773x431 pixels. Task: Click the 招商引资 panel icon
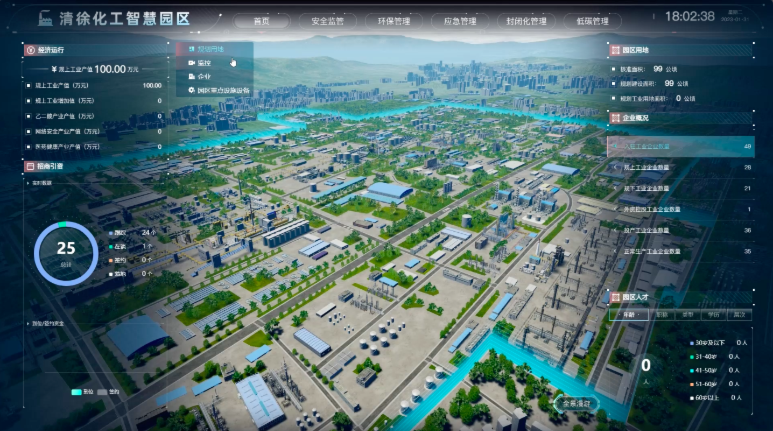[27, 166]
